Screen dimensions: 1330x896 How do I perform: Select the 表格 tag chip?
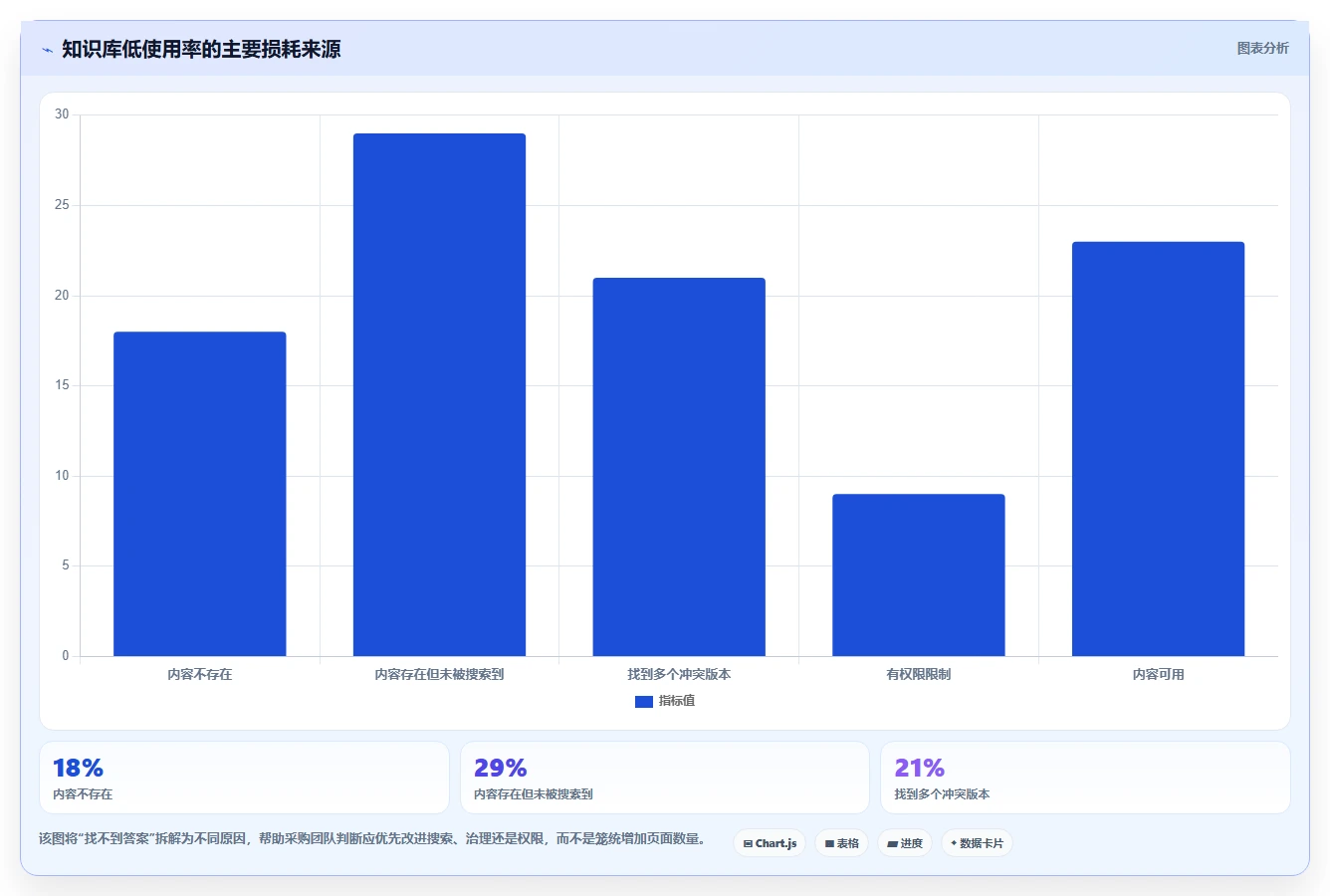[841, 843]
